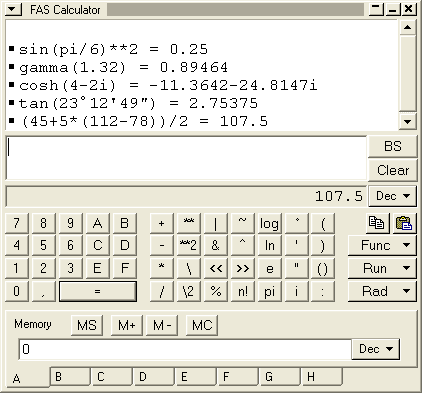Click the backslash root key

[189, 268]
